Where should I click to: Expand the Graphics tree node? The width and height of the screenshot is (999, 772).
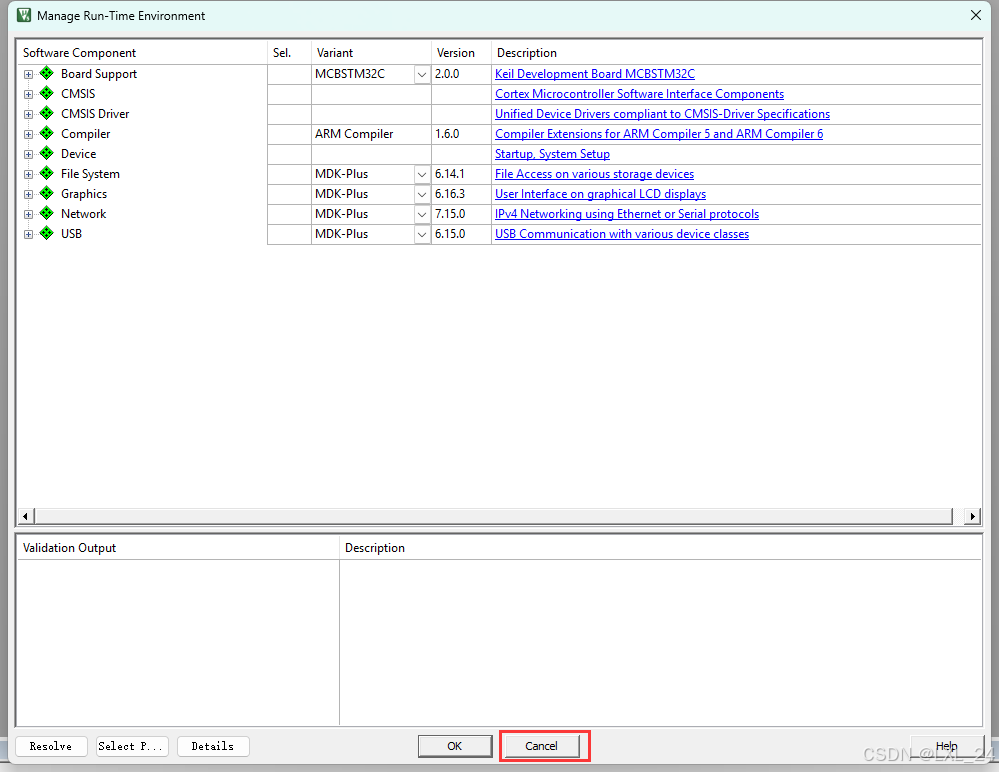(28, 194)
